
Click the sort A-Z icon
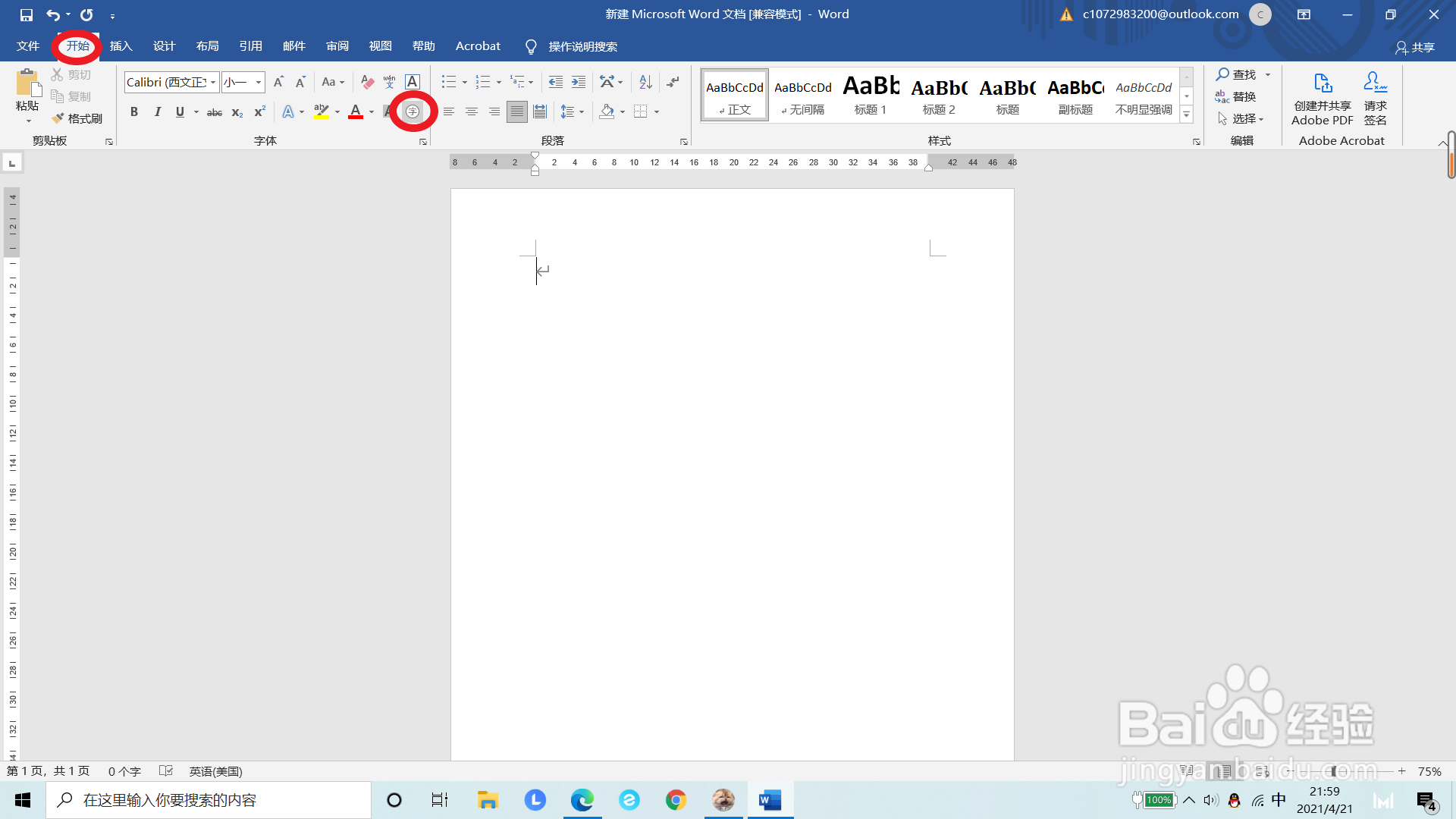[645, 82]
